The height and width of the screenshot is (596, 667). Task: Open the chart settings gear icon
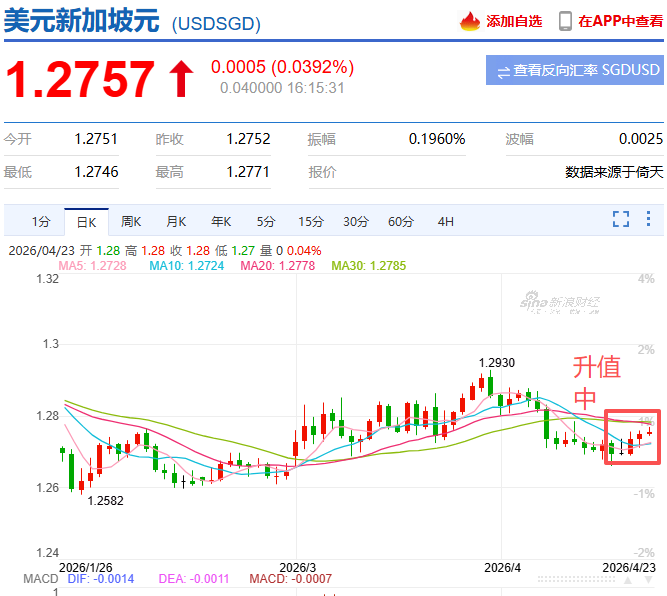[650, 219]
